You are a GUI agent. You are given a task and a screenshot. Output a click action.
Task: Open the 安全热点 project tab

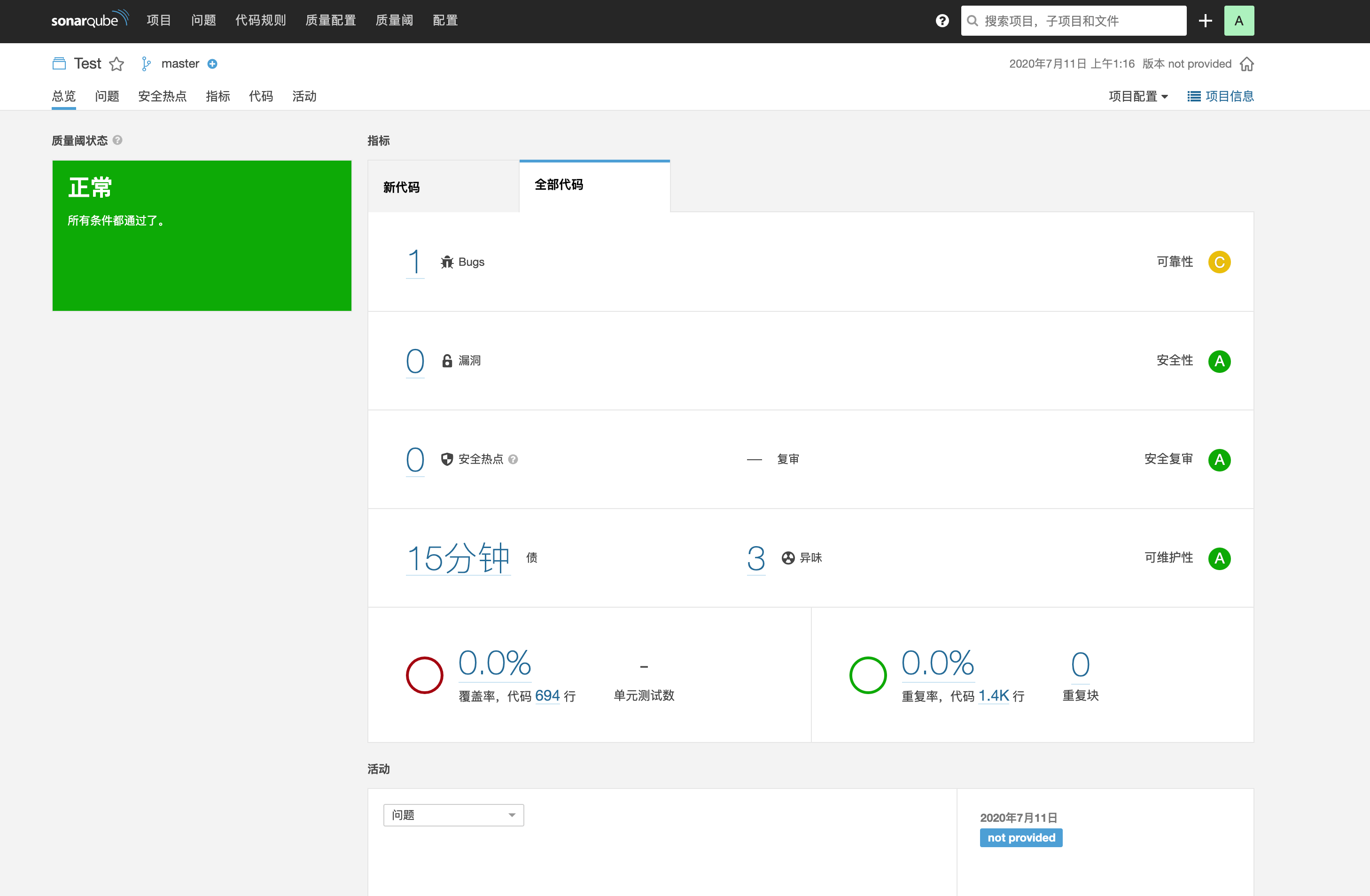[x=163, y=96]
